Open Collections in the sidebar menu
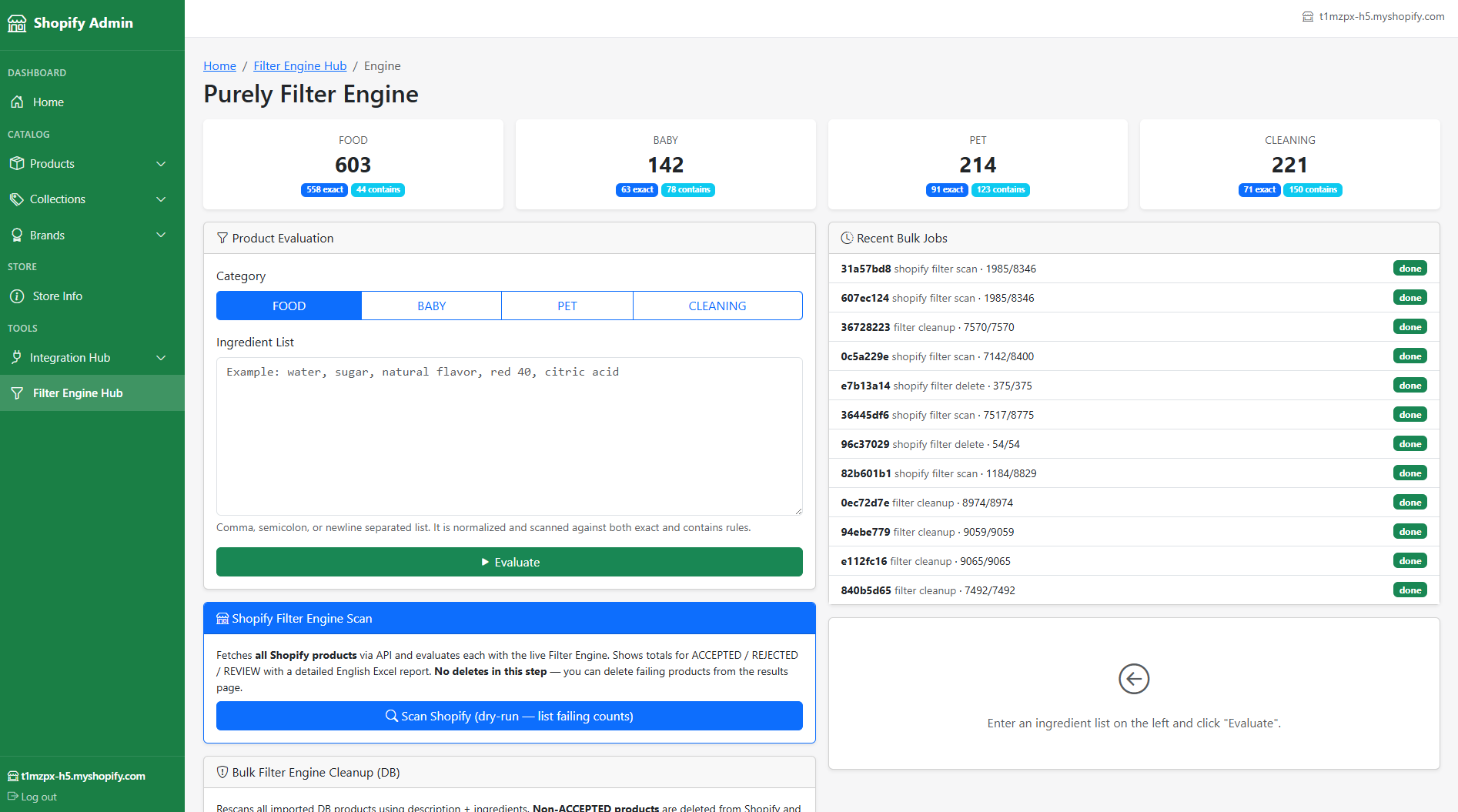 [92, 199]
